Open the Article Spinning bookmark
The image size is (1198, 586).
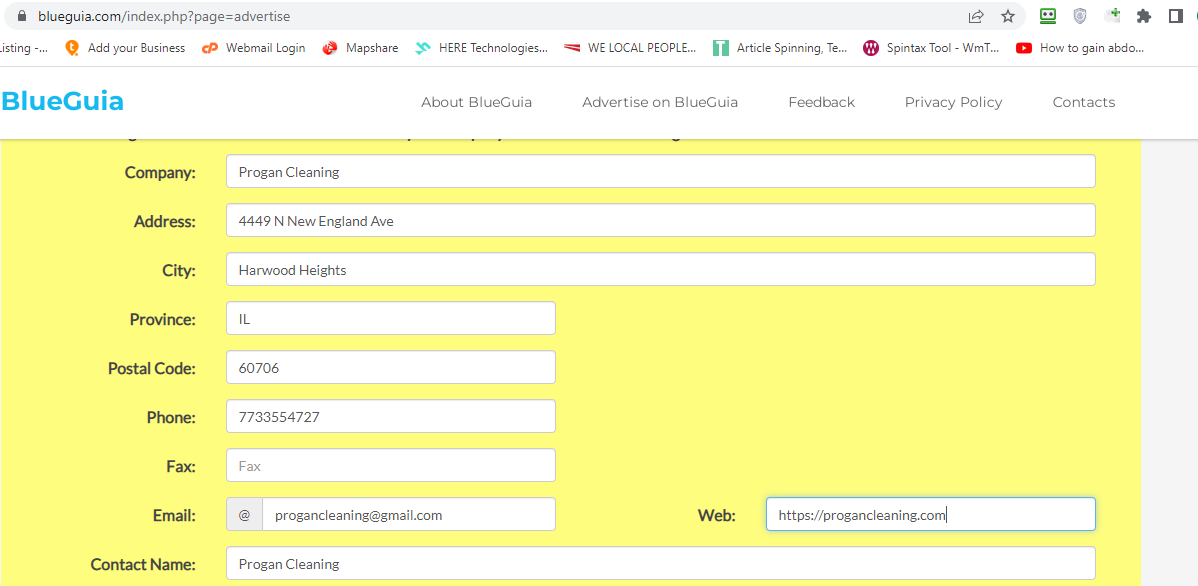coord(779,47)
